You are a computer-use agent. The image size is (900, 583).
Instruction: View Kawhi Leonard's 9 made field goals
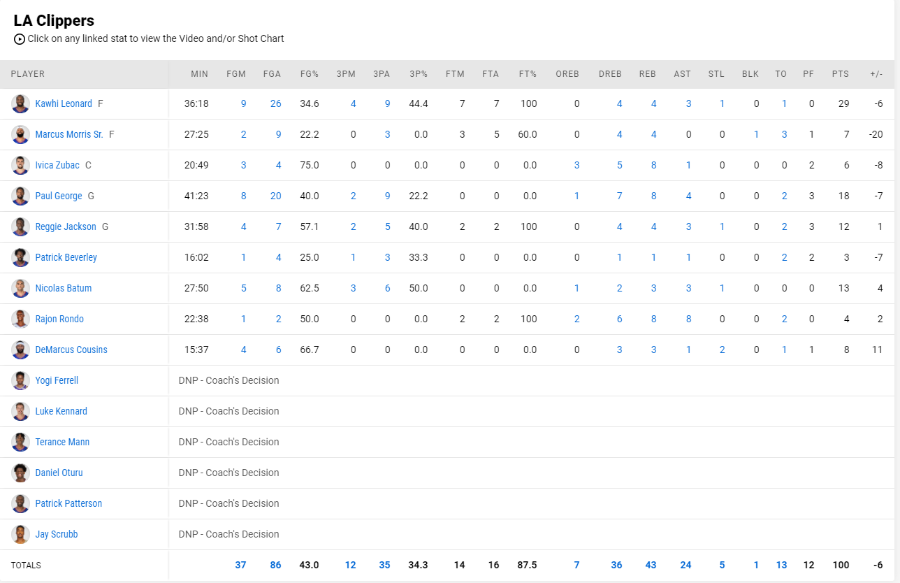[243, 104]
